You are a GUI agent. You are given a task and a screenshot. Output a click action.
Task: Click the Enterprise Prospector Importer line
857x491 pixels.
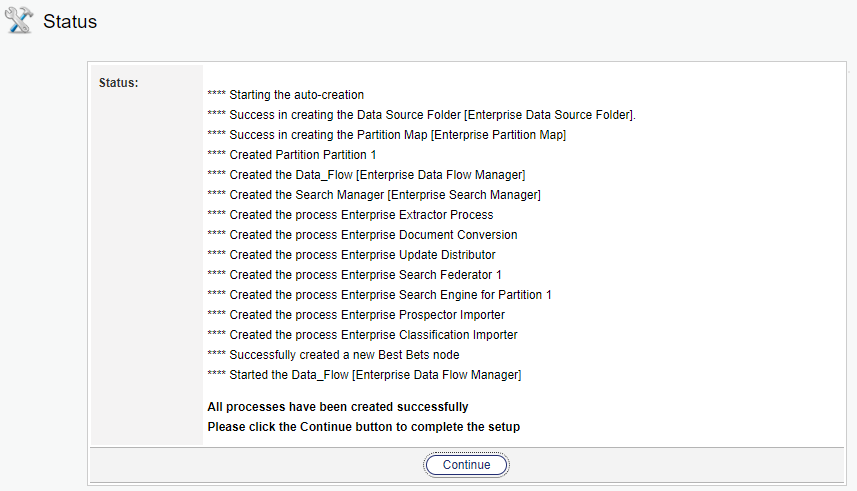pos(355,315)
